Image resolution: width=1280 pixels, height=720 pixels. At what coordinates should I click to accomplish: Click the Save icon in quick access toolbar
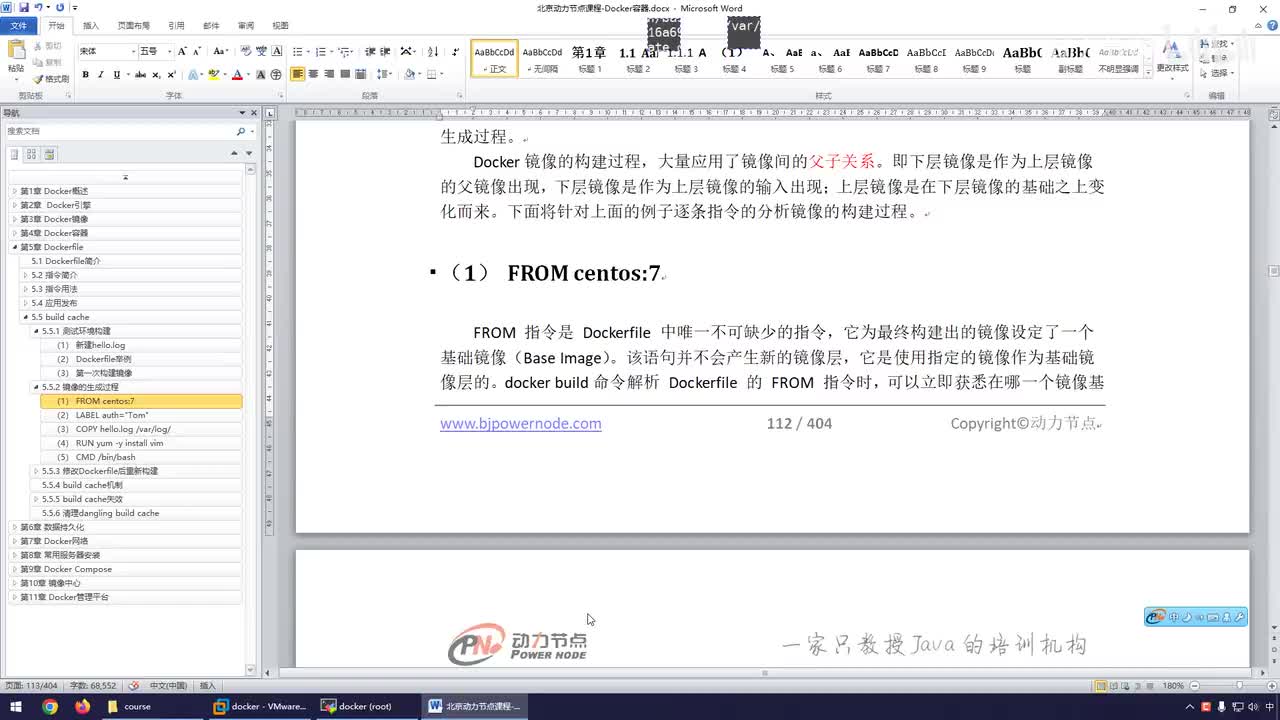[23, 8]
